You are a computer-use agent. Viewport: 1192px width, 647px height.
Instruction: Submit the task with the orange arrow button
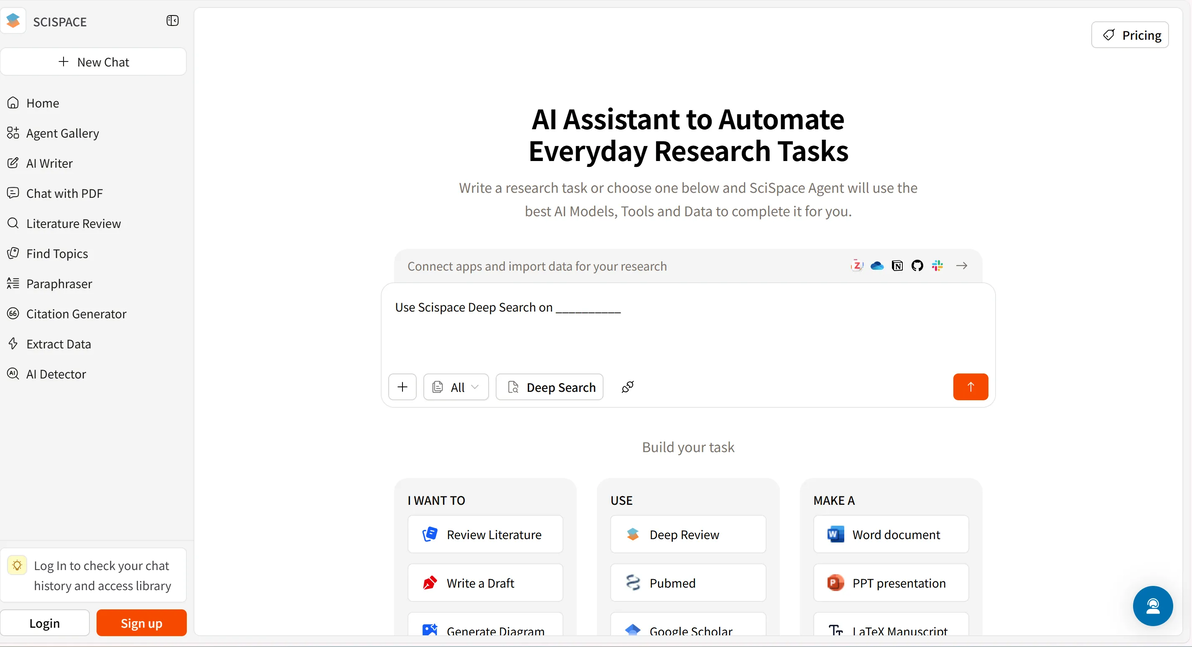click(x=970, y=387)
